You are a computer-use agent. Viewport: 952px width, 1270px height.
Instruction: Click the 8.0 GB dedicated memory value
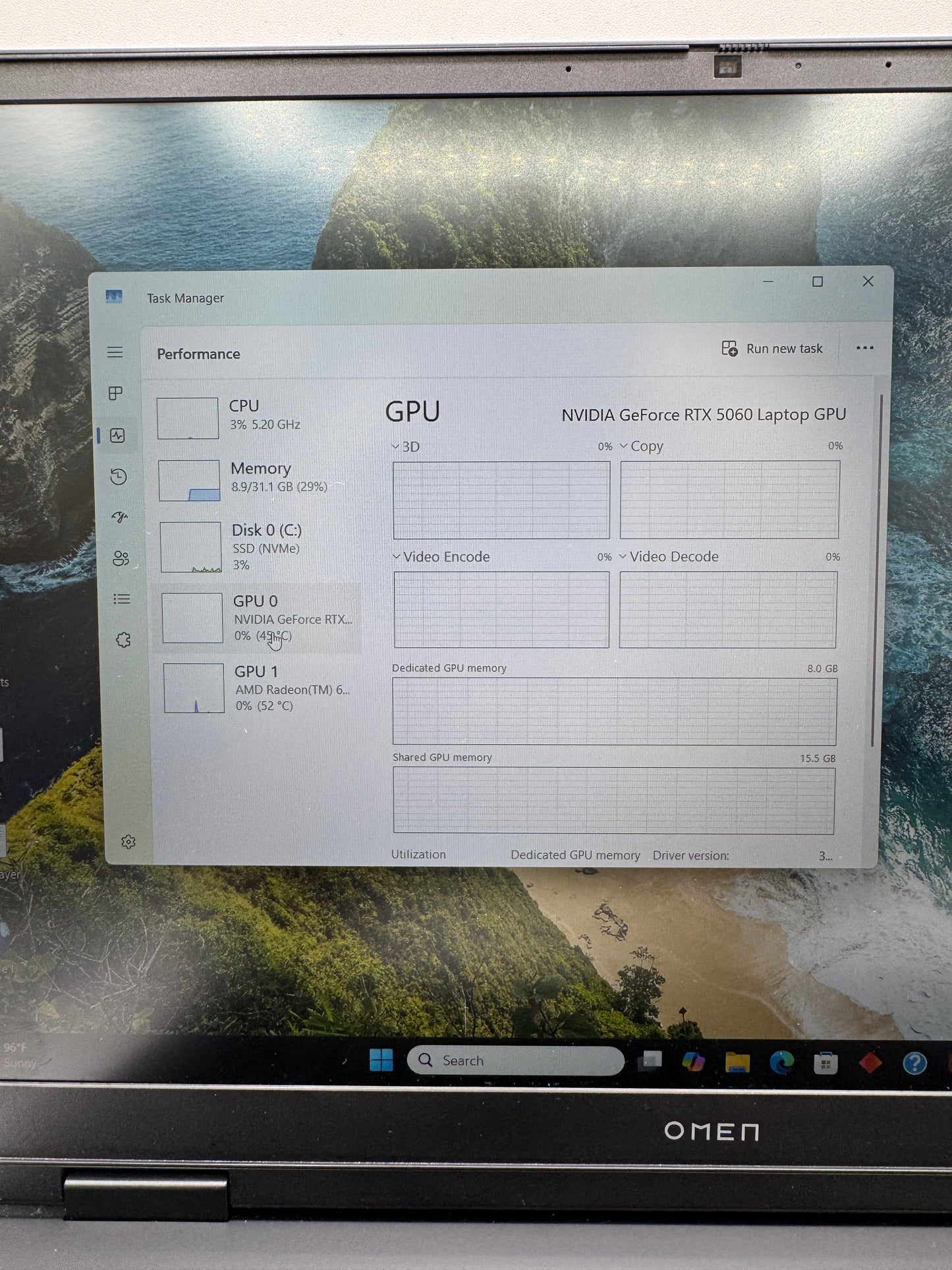pos(822,668)
